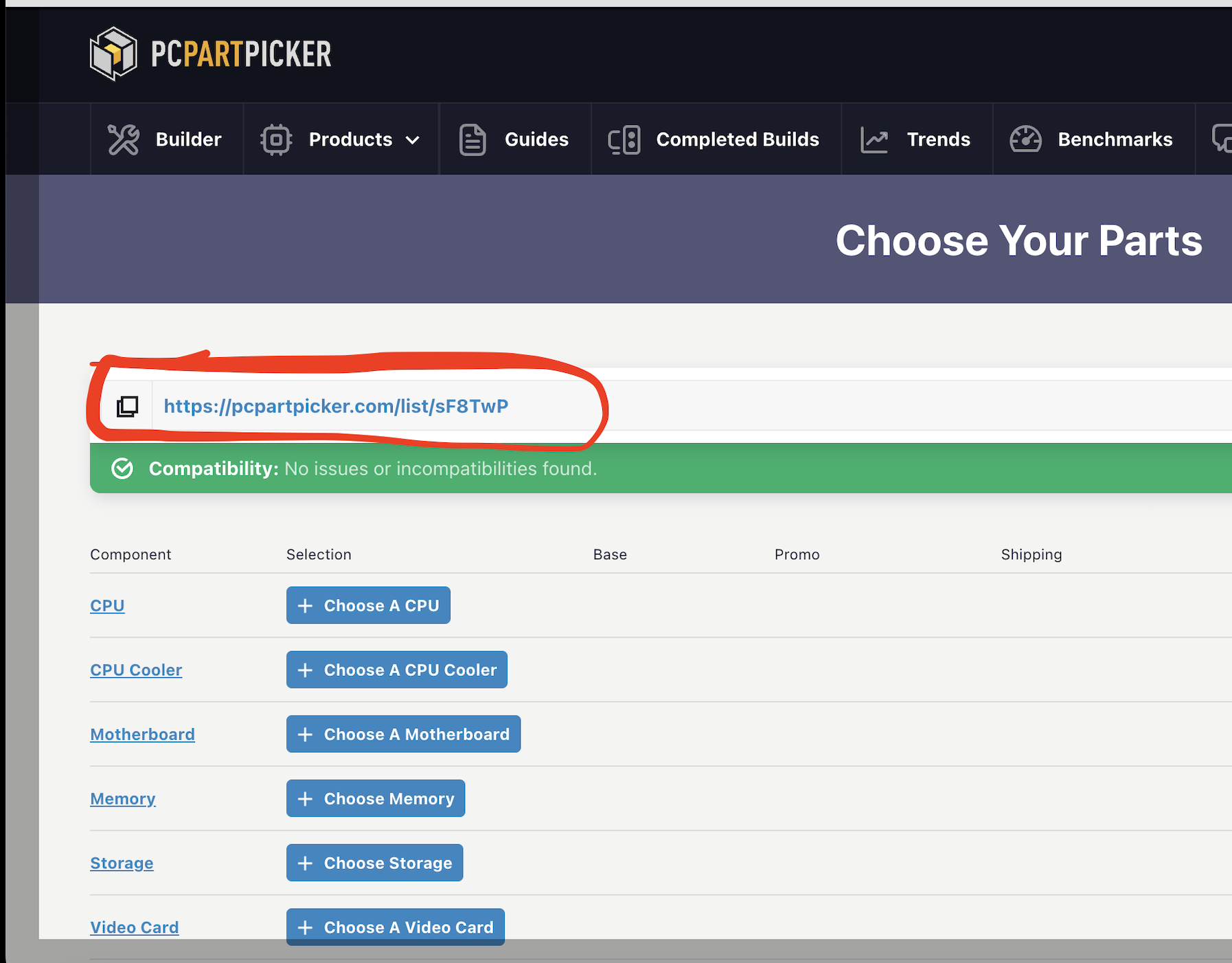The width and height of the screenshot is (1232, 963).
Task: Open the Motherboard component link
Action: pyautogui.click(x=142, y=734)
